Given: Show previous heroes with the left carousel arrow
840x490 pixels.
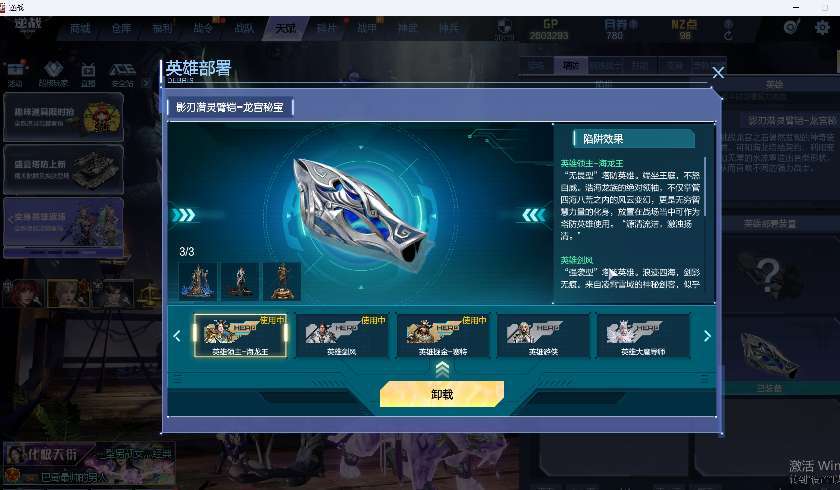Looking at the screenshot, I should coord(177,336).
